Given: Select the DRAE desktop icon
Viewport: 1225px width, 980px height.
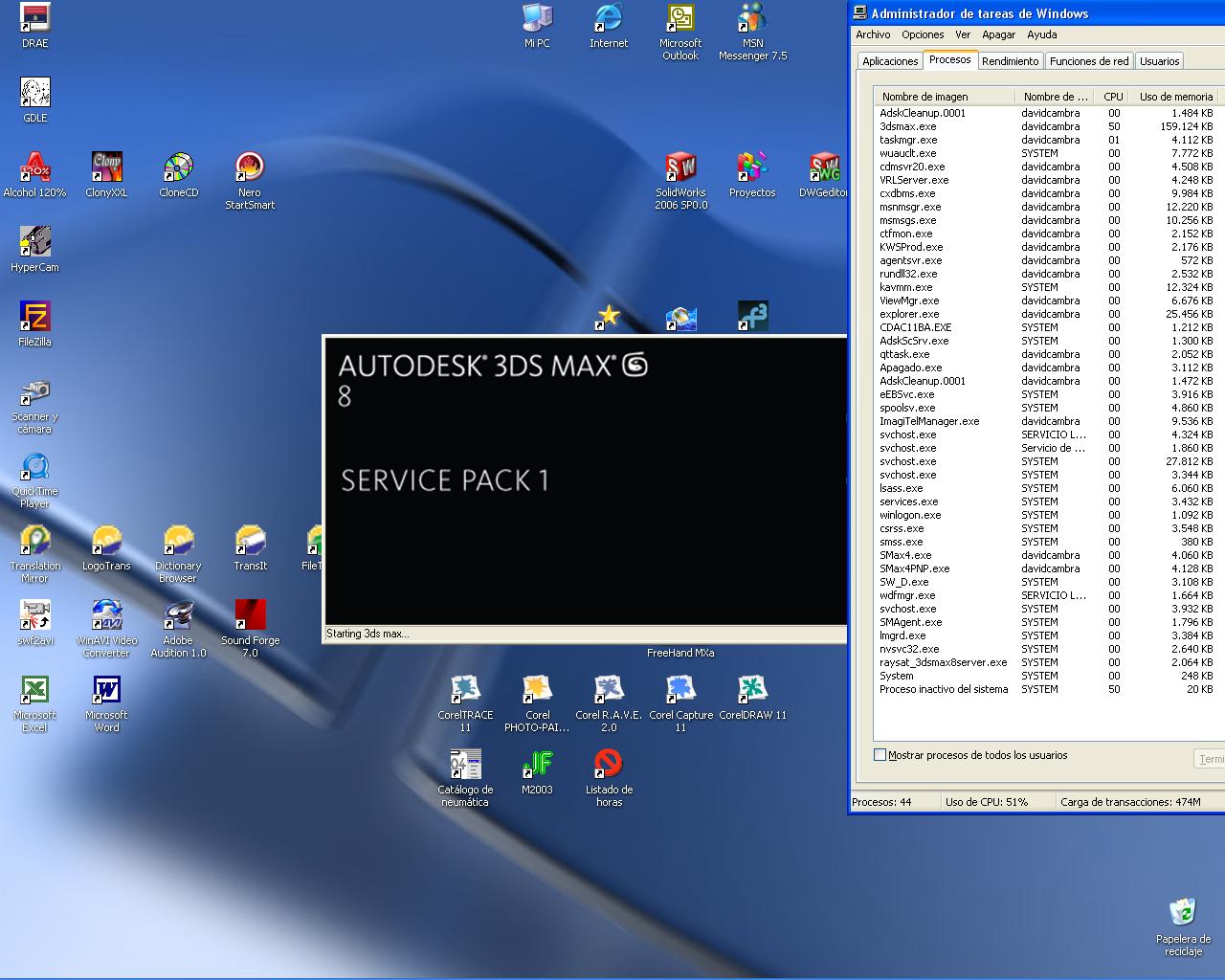Looking at the screenshot, I should point(35,26).
